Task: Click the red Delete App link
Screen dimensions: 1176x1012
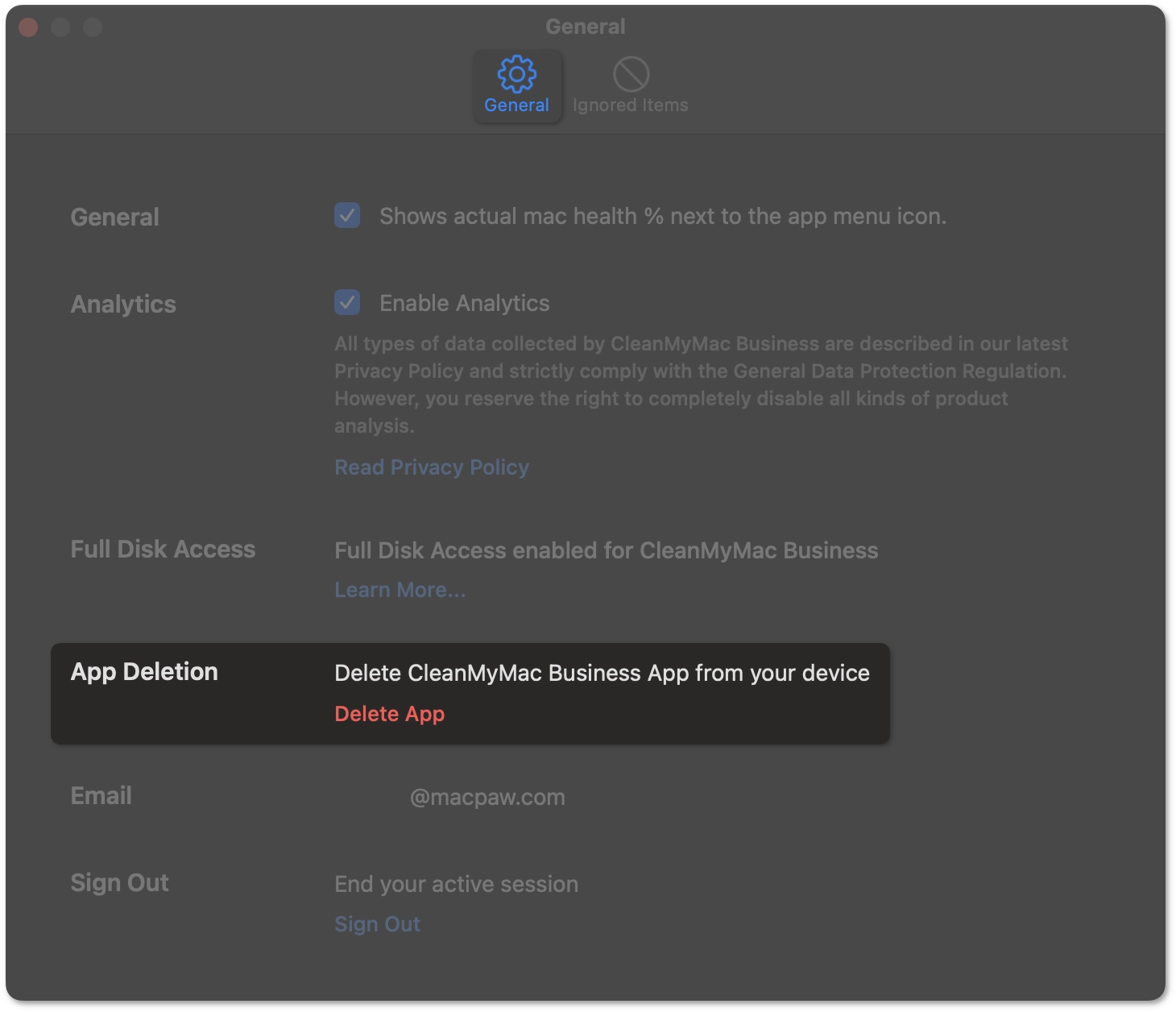Action: click(390, 714)
